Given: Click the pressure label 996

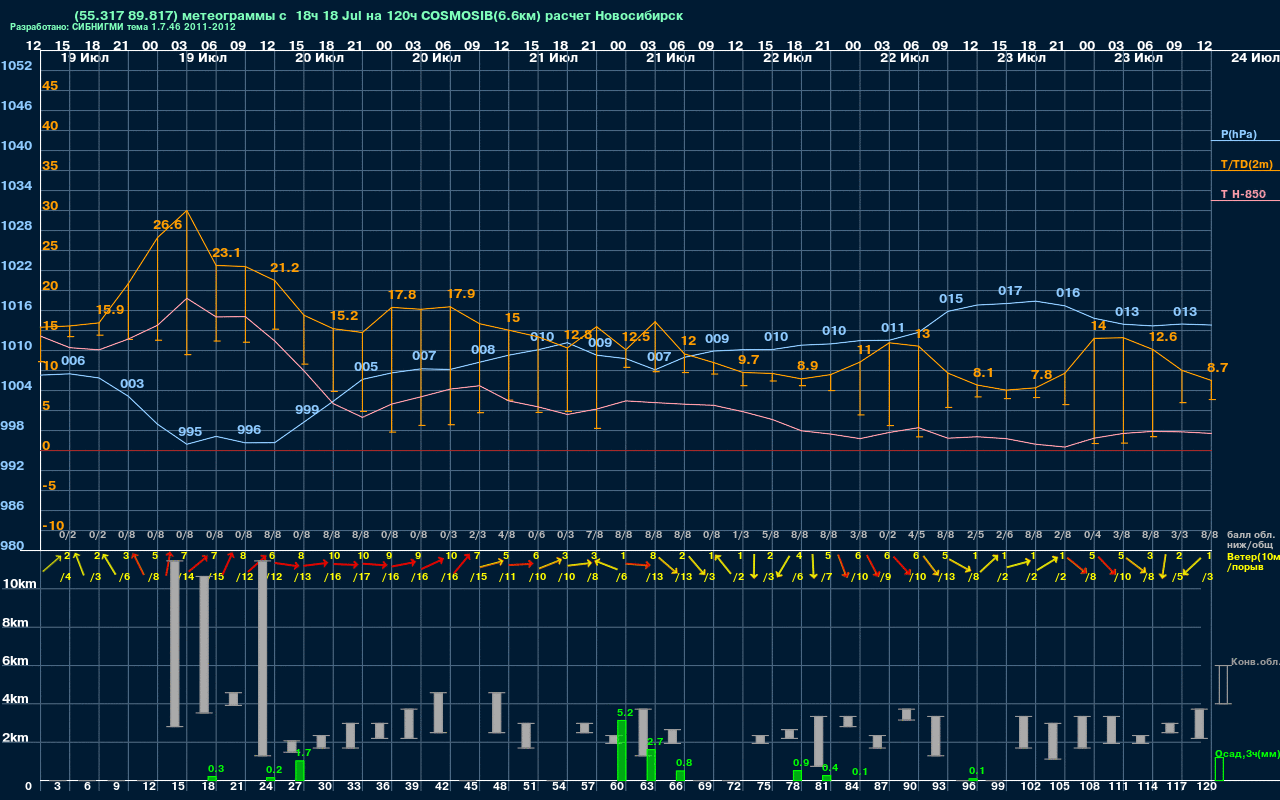Looking at the screenshot, I should (249, 430).
